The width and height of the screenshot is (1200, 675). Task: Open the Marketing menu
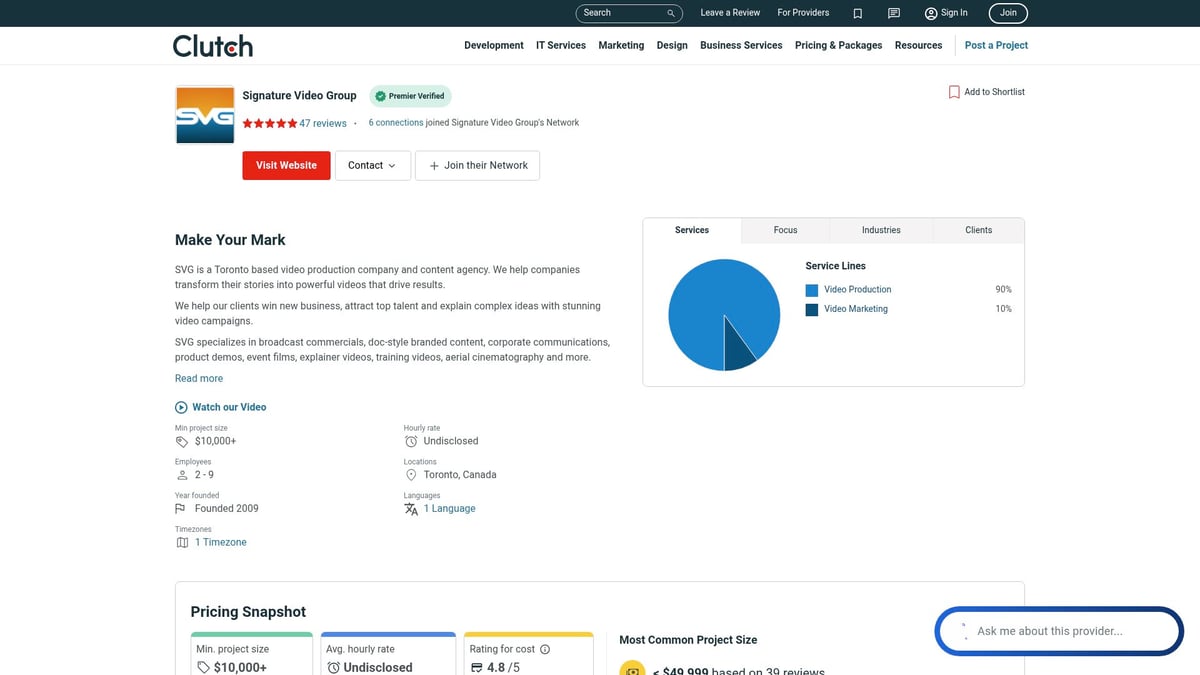[x=621, y=45]
